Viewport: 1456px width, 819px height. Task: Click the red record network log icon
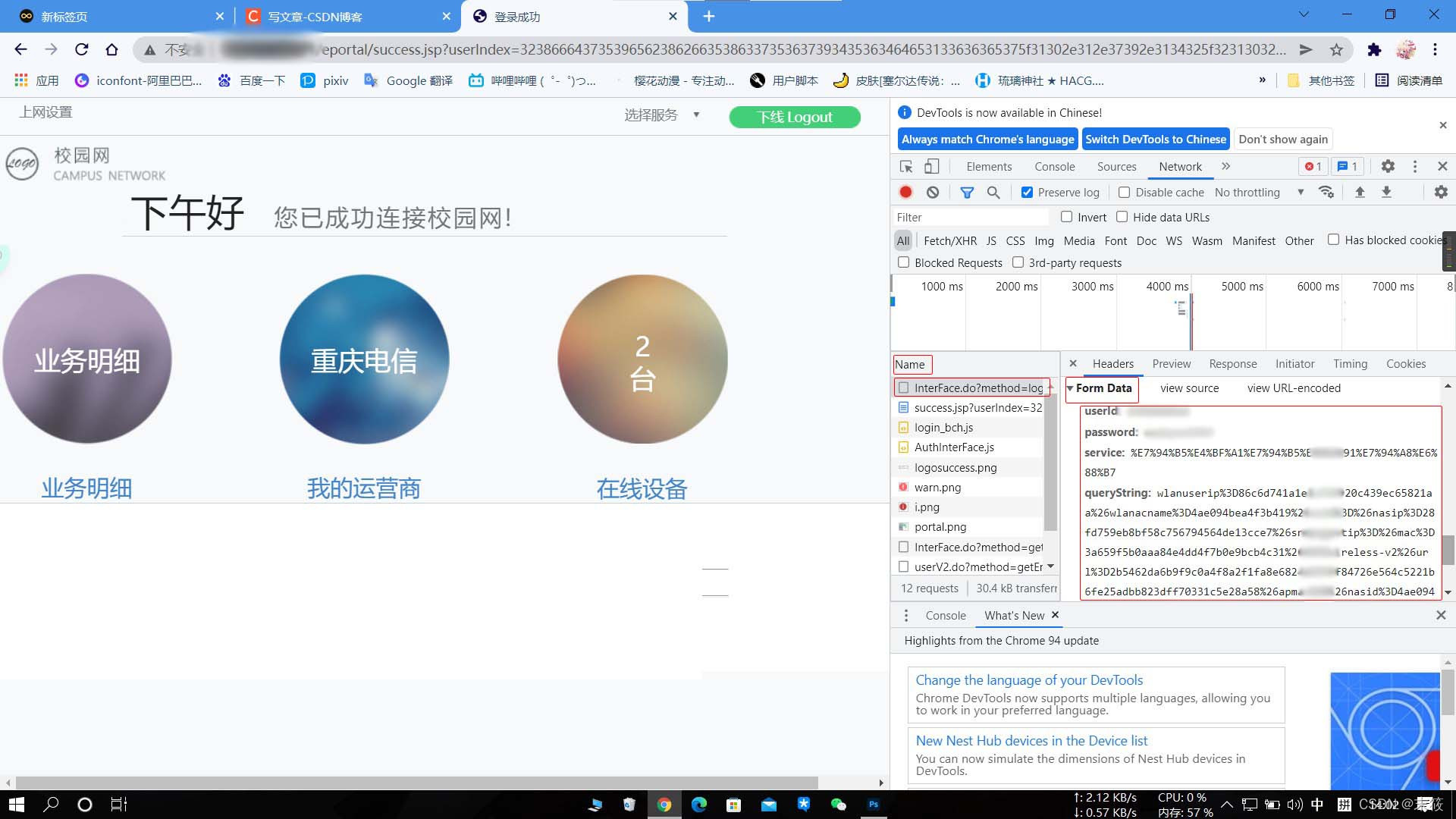point(905,193)
